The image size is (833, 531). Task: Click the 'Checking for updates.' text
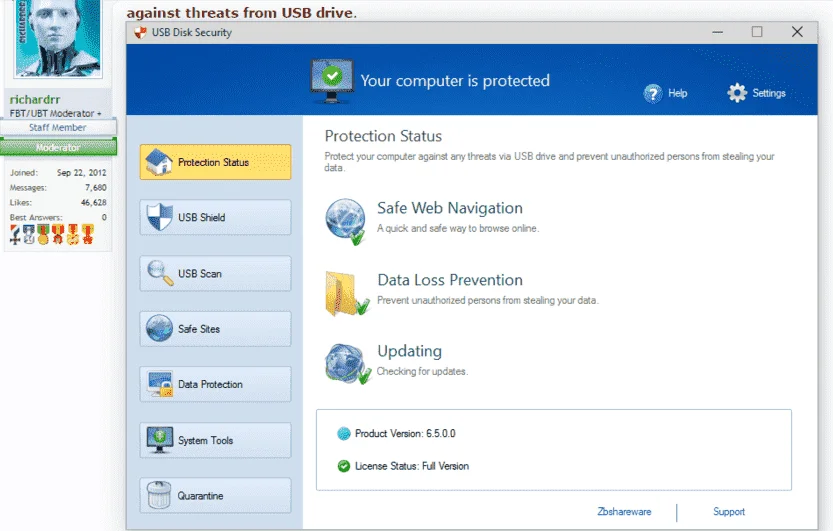pos(422,371)
